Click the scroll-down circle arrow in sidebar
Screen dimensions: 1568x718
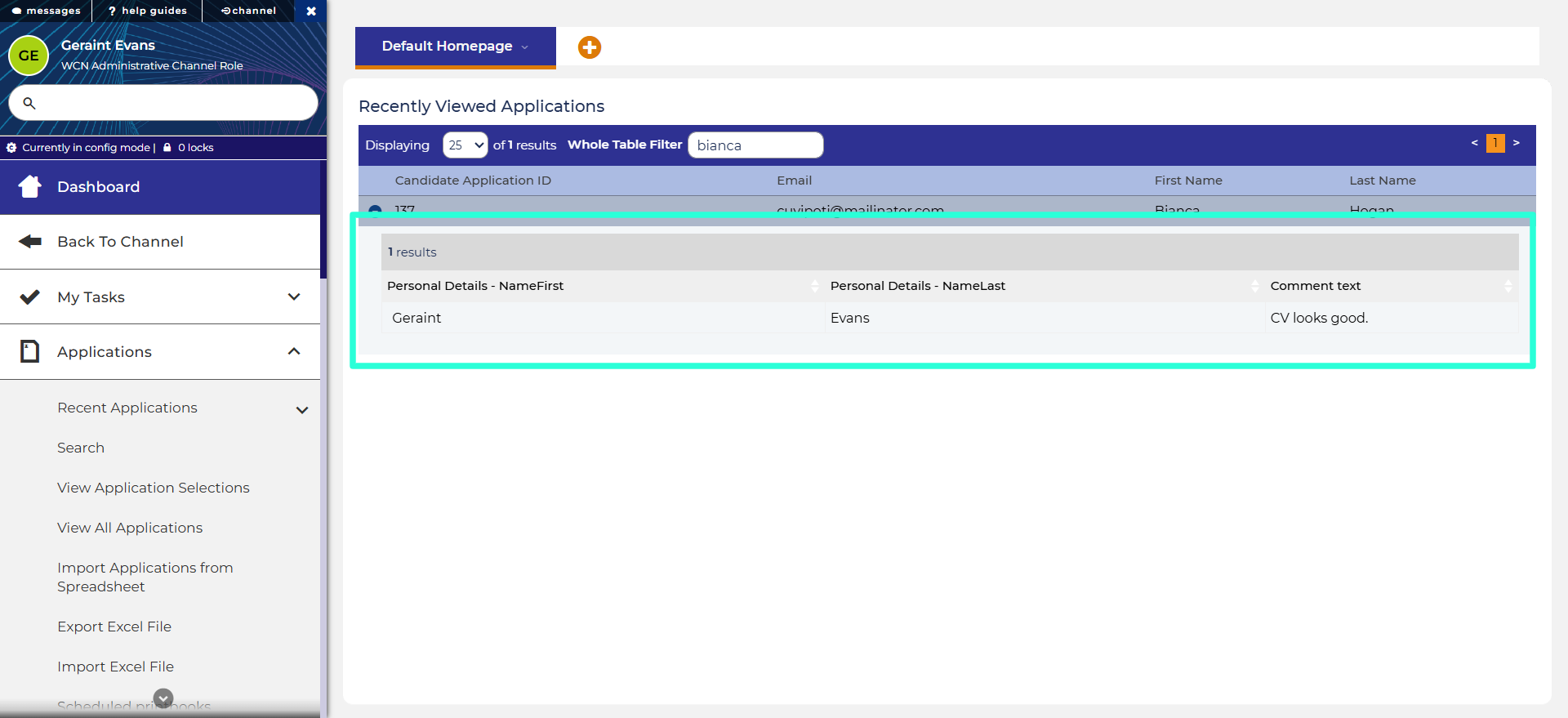[x=163, y=698]
